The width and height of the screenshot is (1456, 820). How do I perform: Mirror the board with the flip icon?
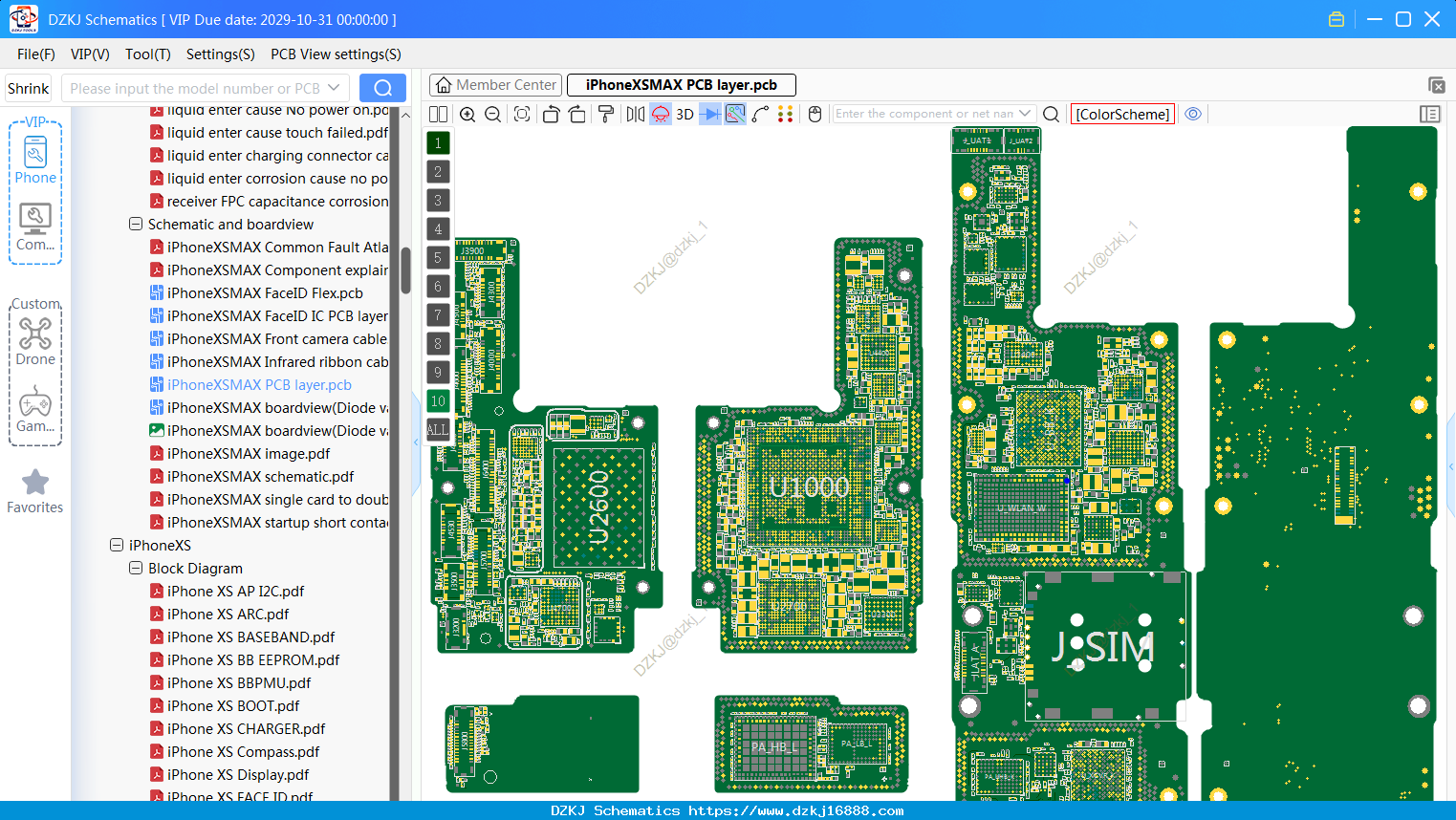[636, 115]
